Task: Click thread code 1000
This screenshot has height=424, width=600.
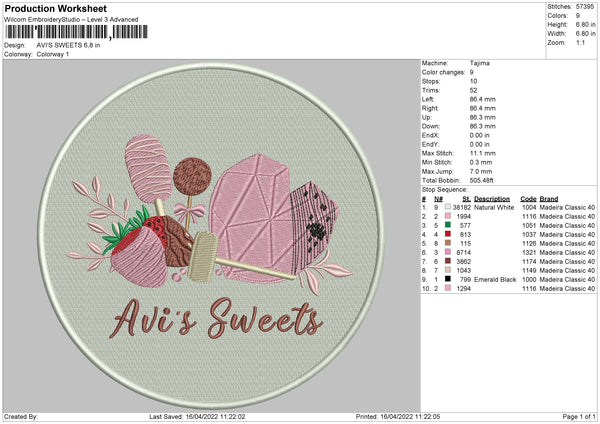Action: 529,279
